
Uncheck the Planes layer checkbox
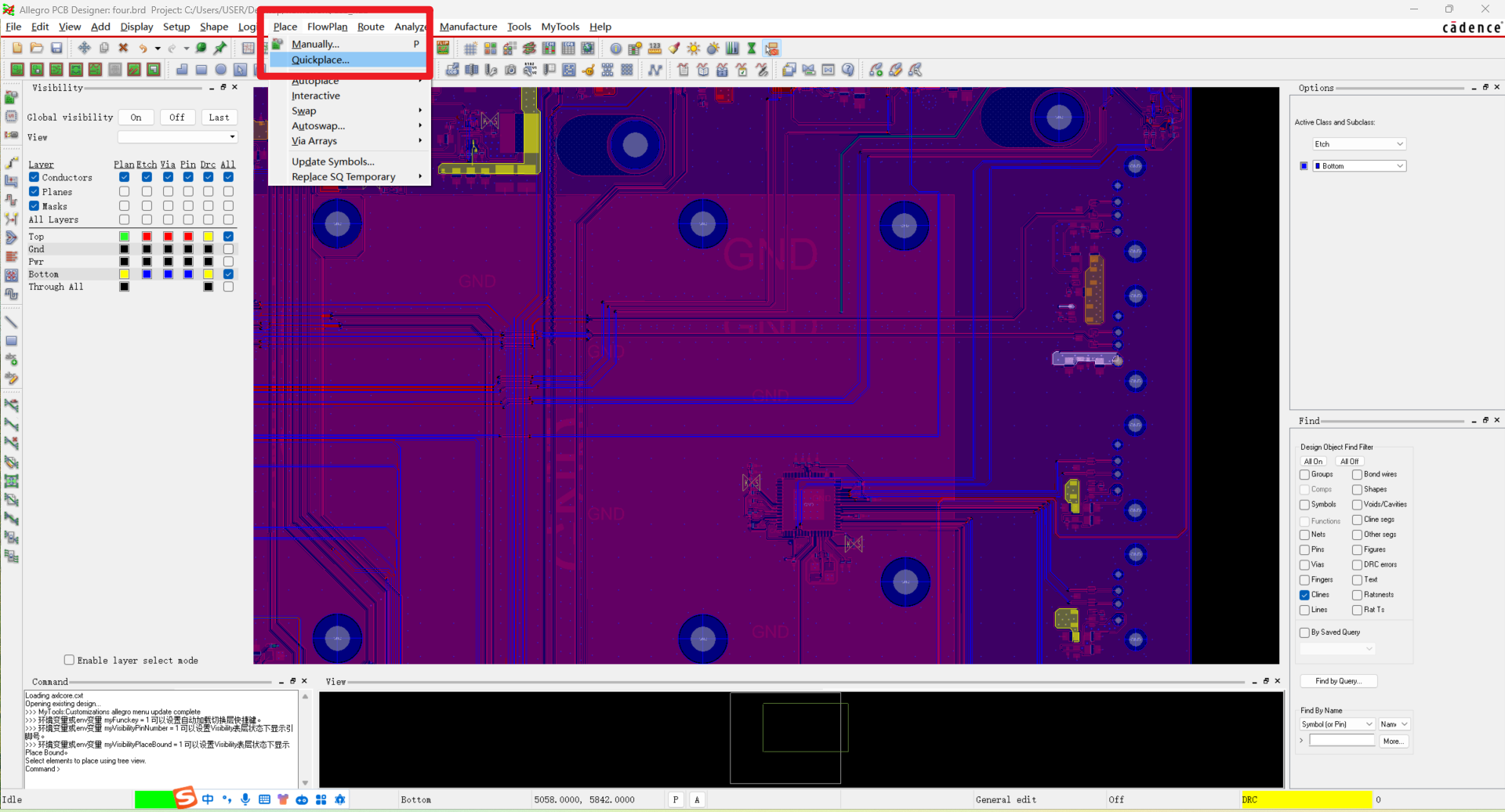[x=34, y=191]
